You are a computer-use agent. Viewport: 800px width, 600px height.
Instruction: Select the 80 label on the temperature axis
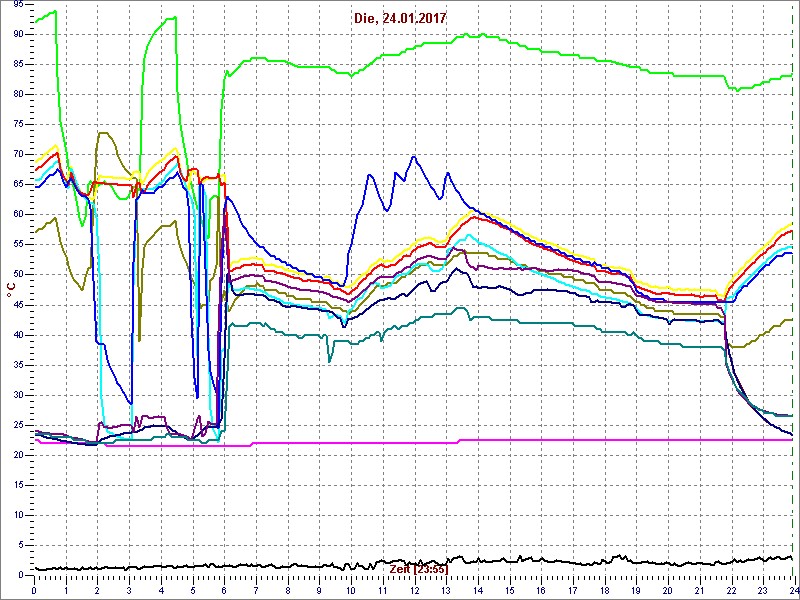pos(18,94)
